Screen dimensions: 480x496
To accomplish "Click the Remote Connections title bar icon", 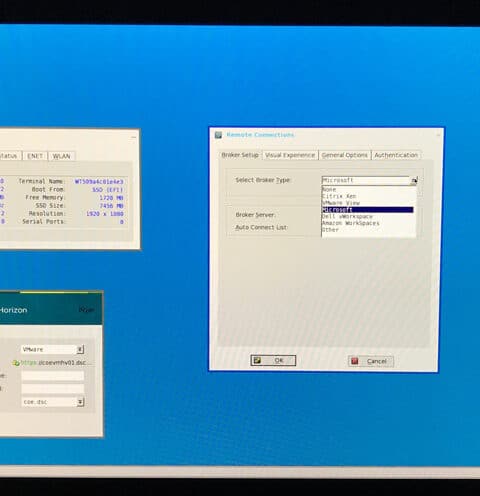I will pos(218,135).
